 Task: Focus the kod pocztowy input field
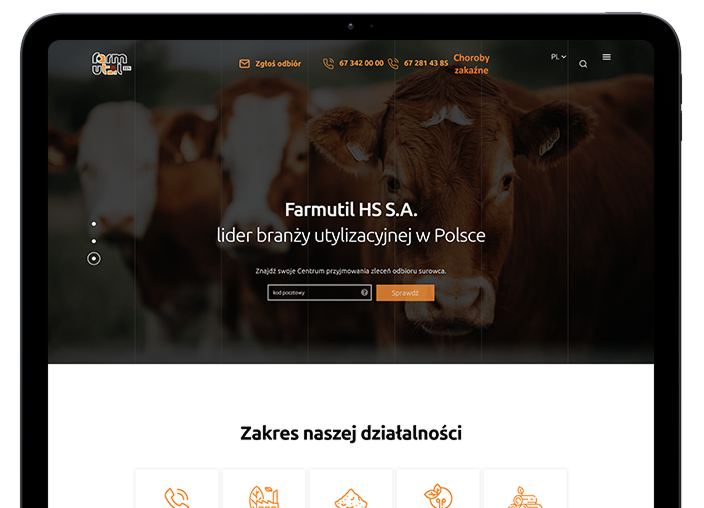click(x=319, y=292)
